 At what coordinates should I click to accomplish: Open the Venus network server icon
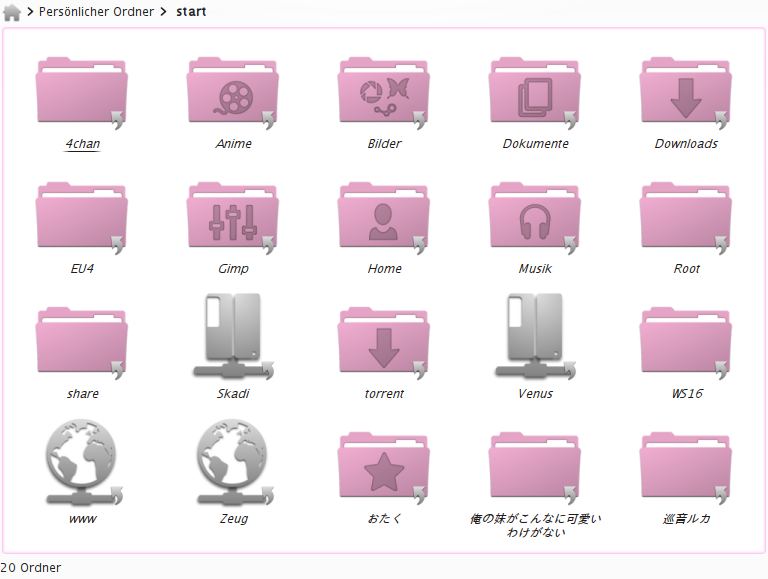(535, 337)
